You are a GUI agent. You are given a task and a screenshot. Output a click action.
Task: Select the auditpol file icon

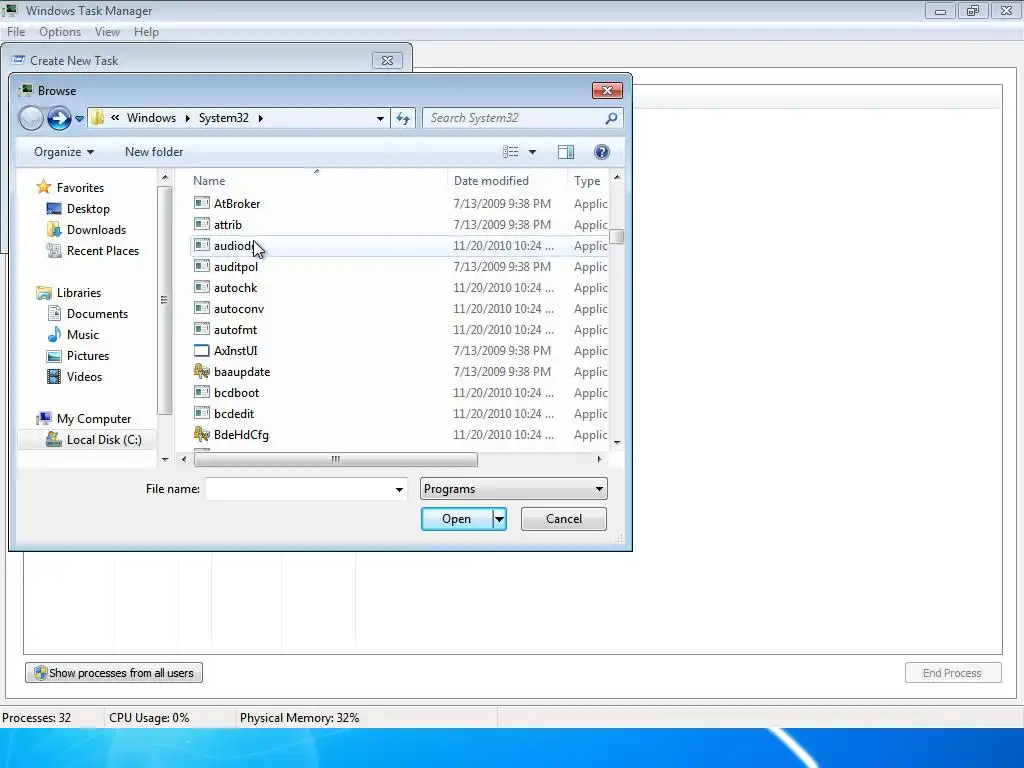pos(202,266)
